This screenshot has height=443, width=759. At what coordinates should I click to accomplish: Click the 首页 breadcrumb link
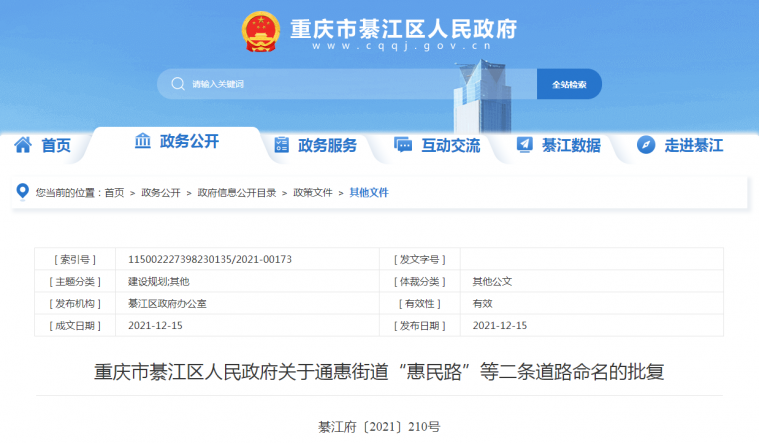click(x=114, y=192)
